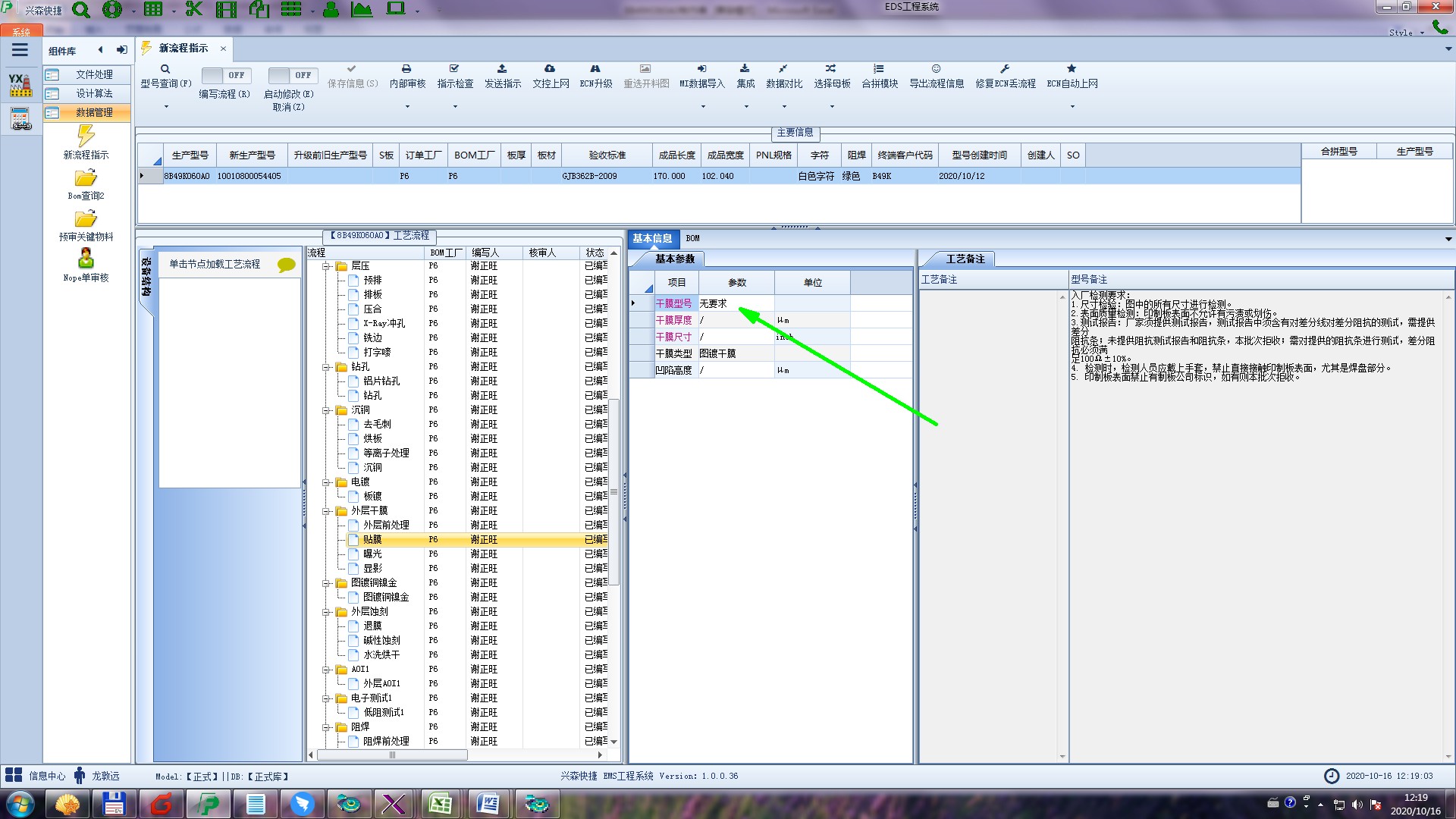Click 集成 download toolbar icon
Viewport: 1456px width, 819px height.
(x=745, y=69)
